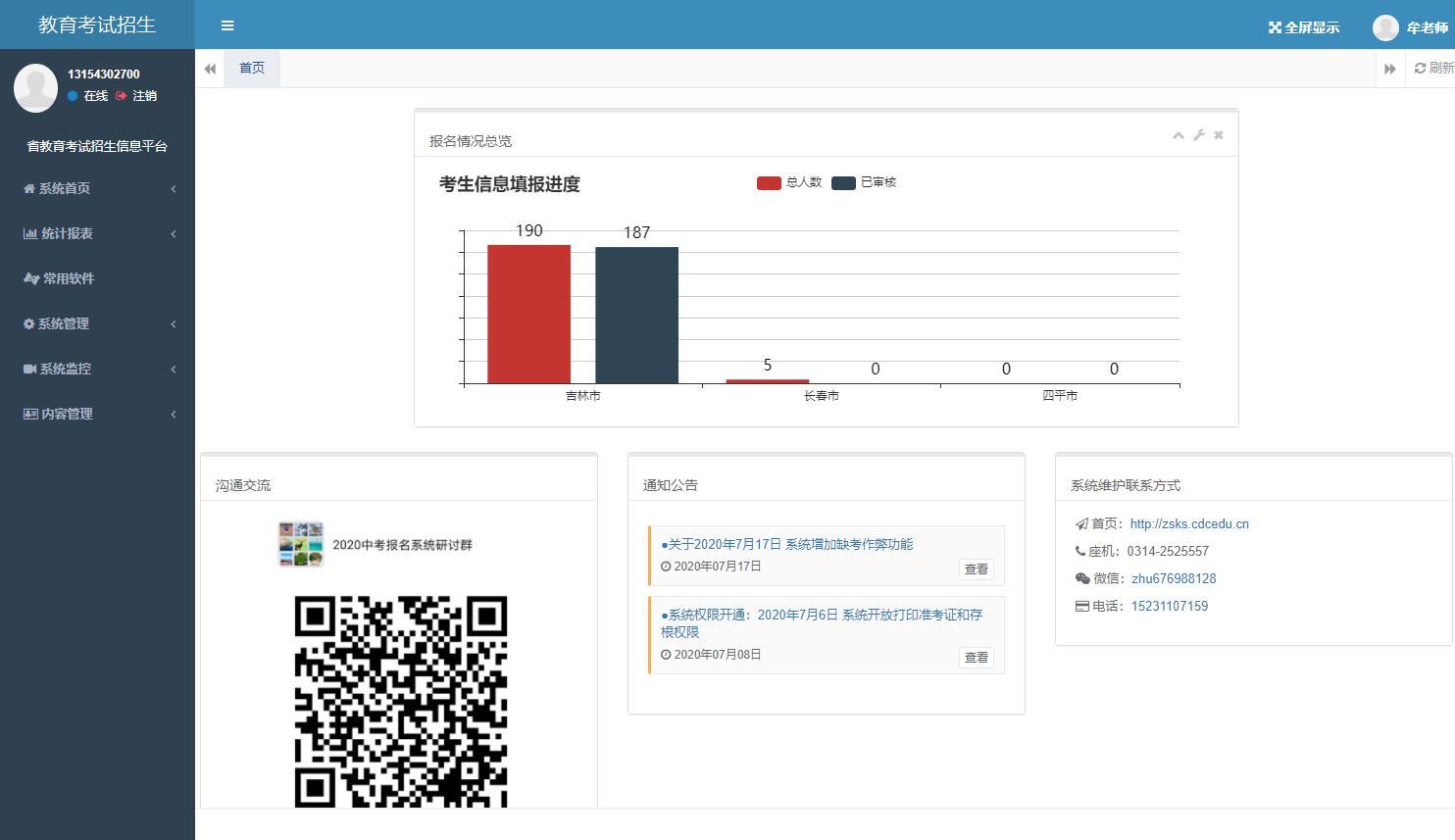Expand the 系统监控 chevron arrow

pyautogui.click(x=174, y=370)
